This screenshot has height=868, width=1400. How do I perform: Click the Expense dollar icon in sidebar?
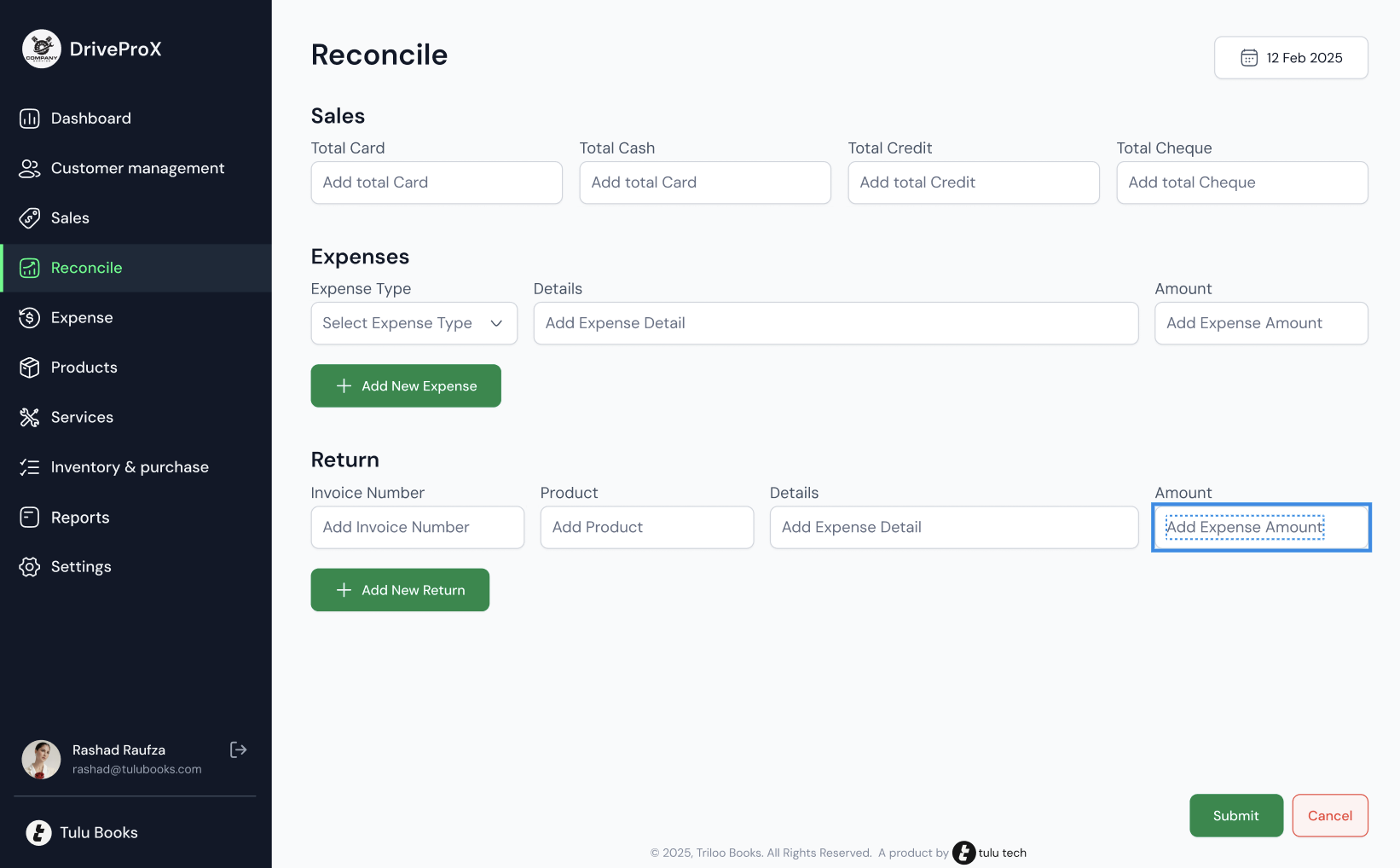[x=30, y=318]
